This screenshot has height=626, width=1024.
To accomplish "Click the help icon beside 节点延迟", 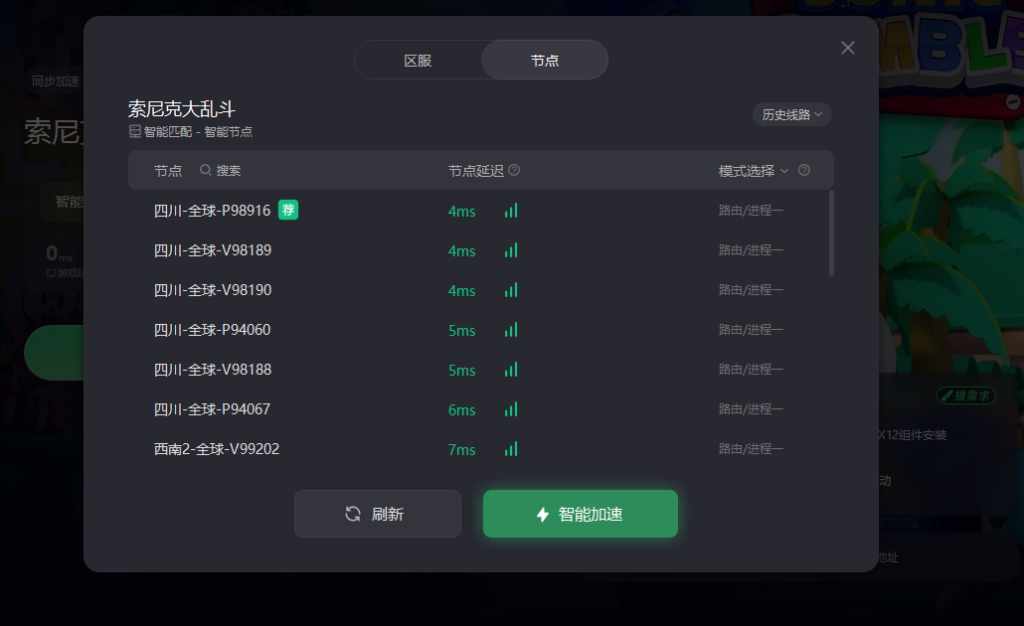I will tap(514, 170).
